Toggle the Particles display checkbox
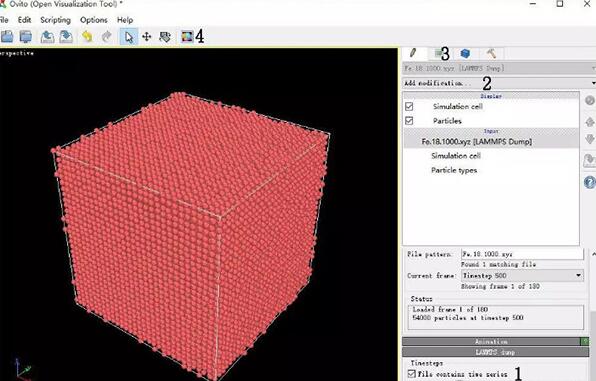 (409, 121)
